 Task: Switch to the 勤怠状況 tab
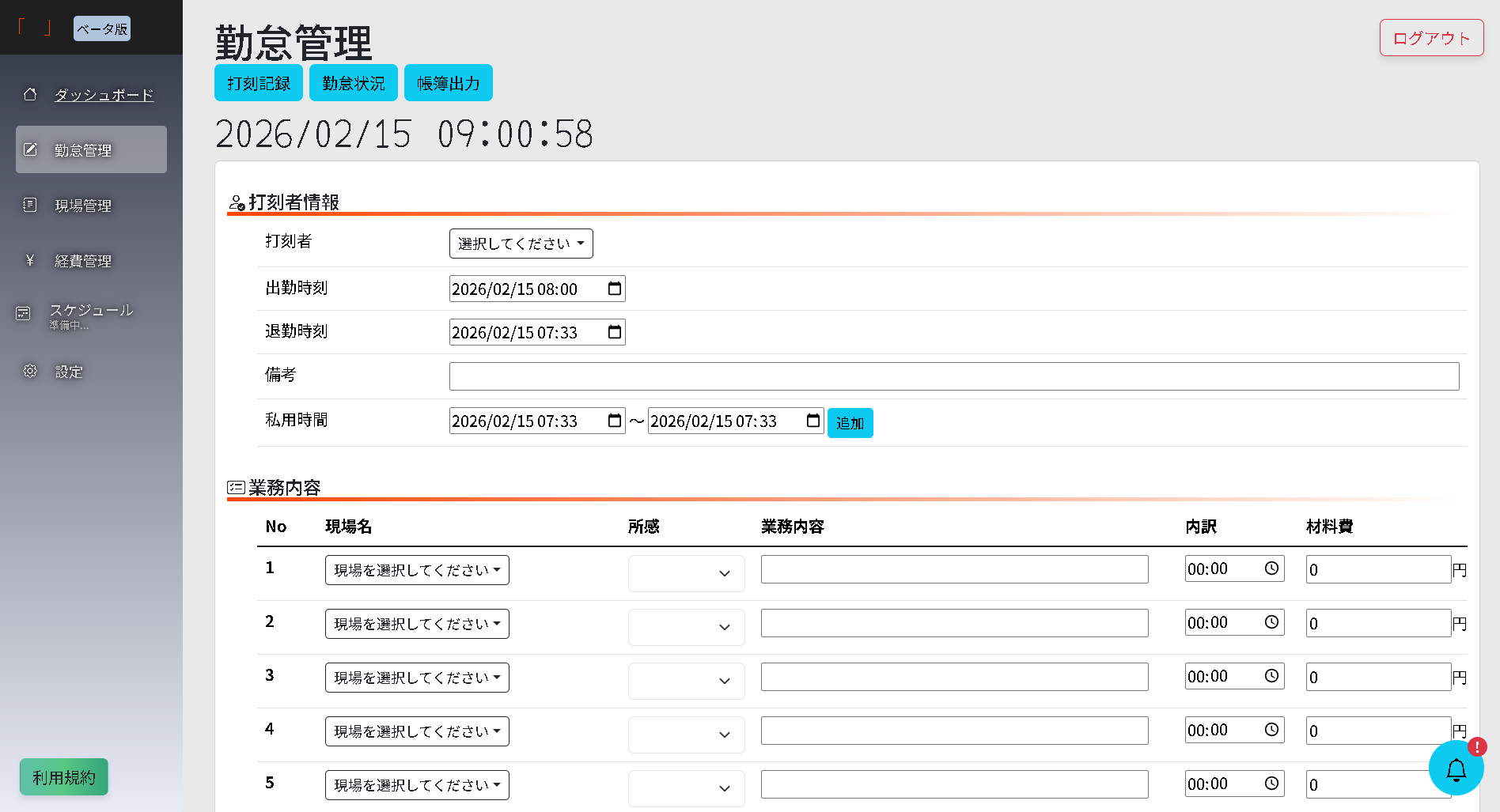(x=353, y=82)
